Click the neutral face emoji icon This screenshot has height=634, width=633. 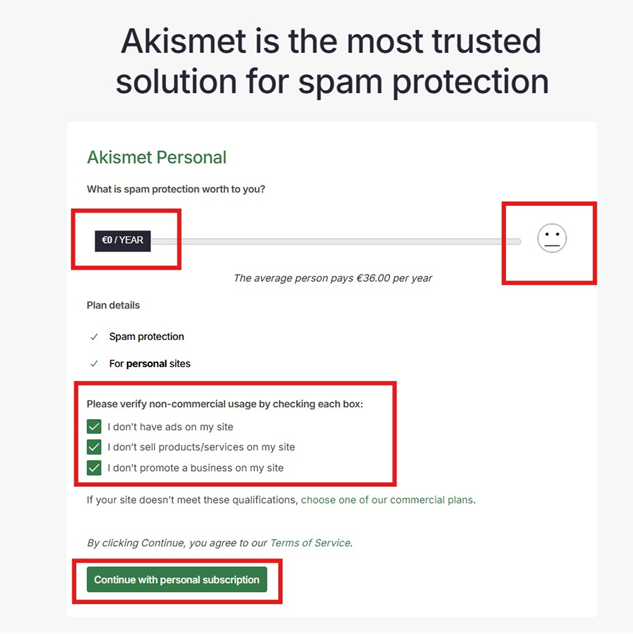coord(552,238)
